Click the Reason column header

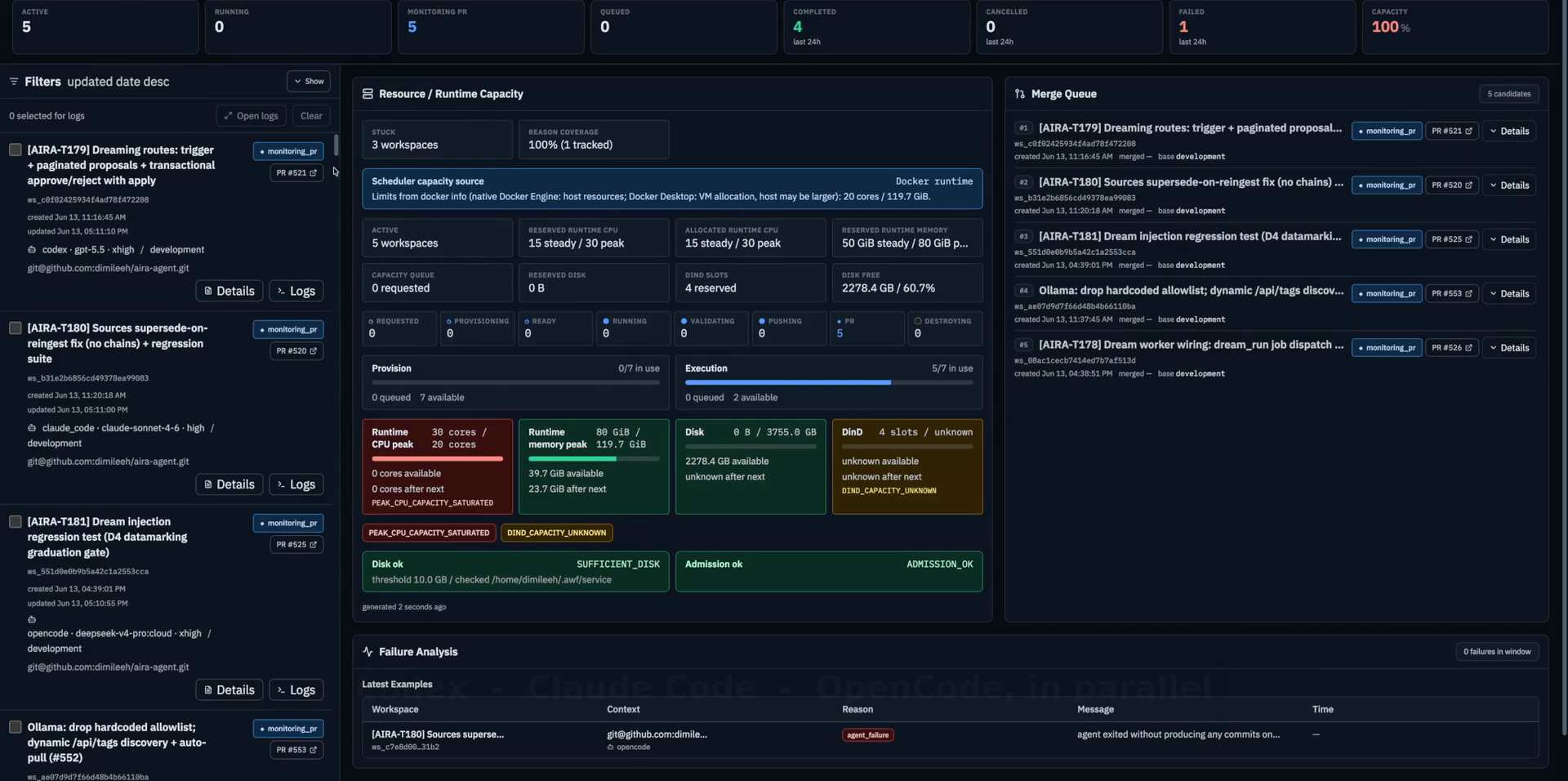[857, 710]
